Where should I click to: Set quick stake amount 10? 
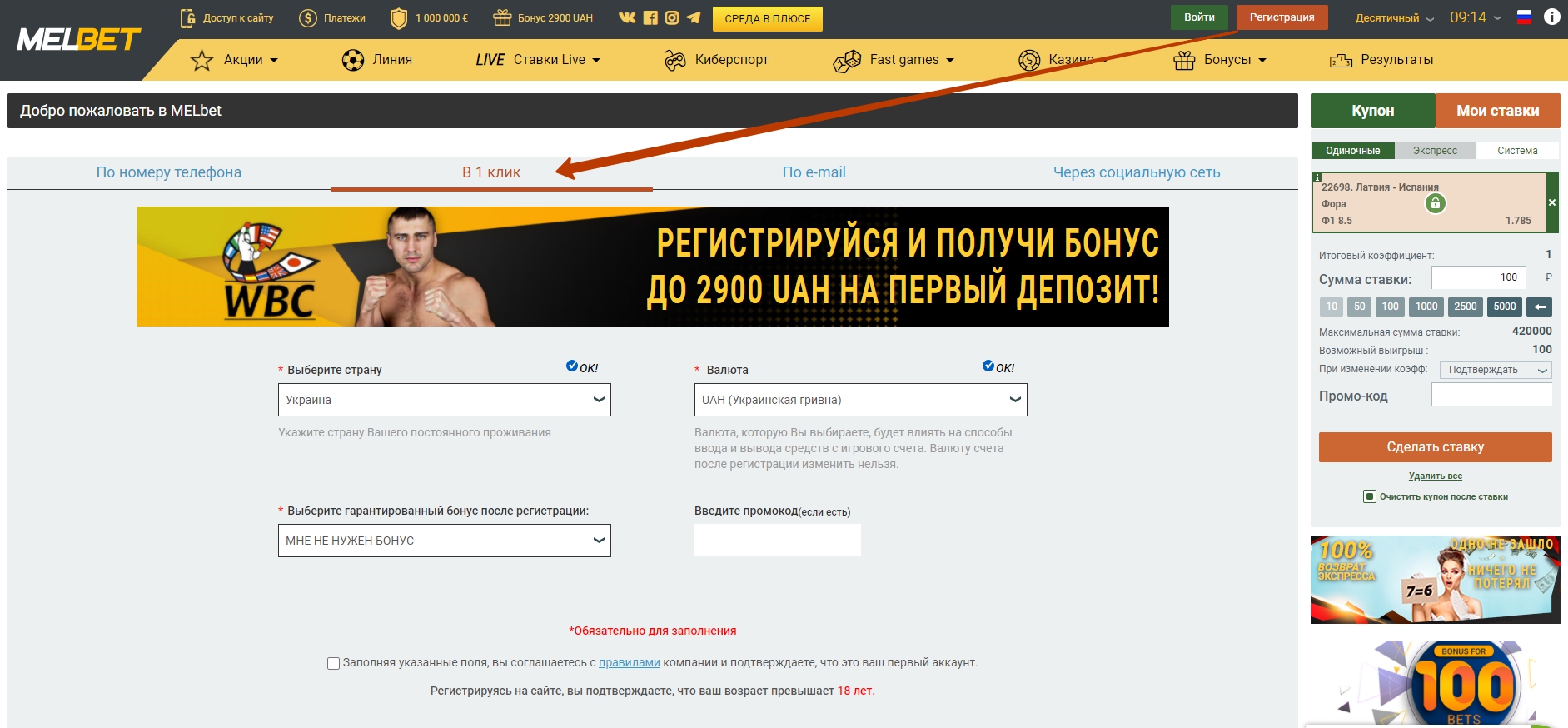1332,307
